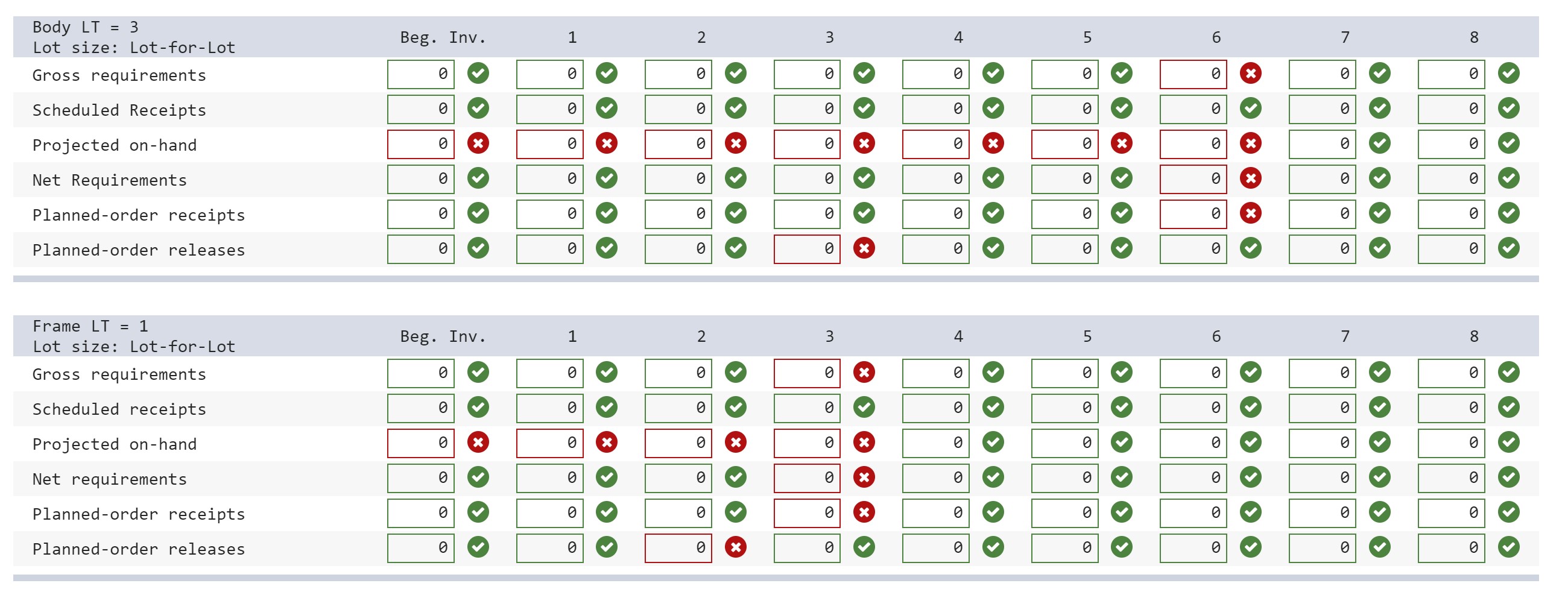1568x589 pixels.
Task: Select the Frame Net requirements period 3 field
Action: [x=806, y=478]
